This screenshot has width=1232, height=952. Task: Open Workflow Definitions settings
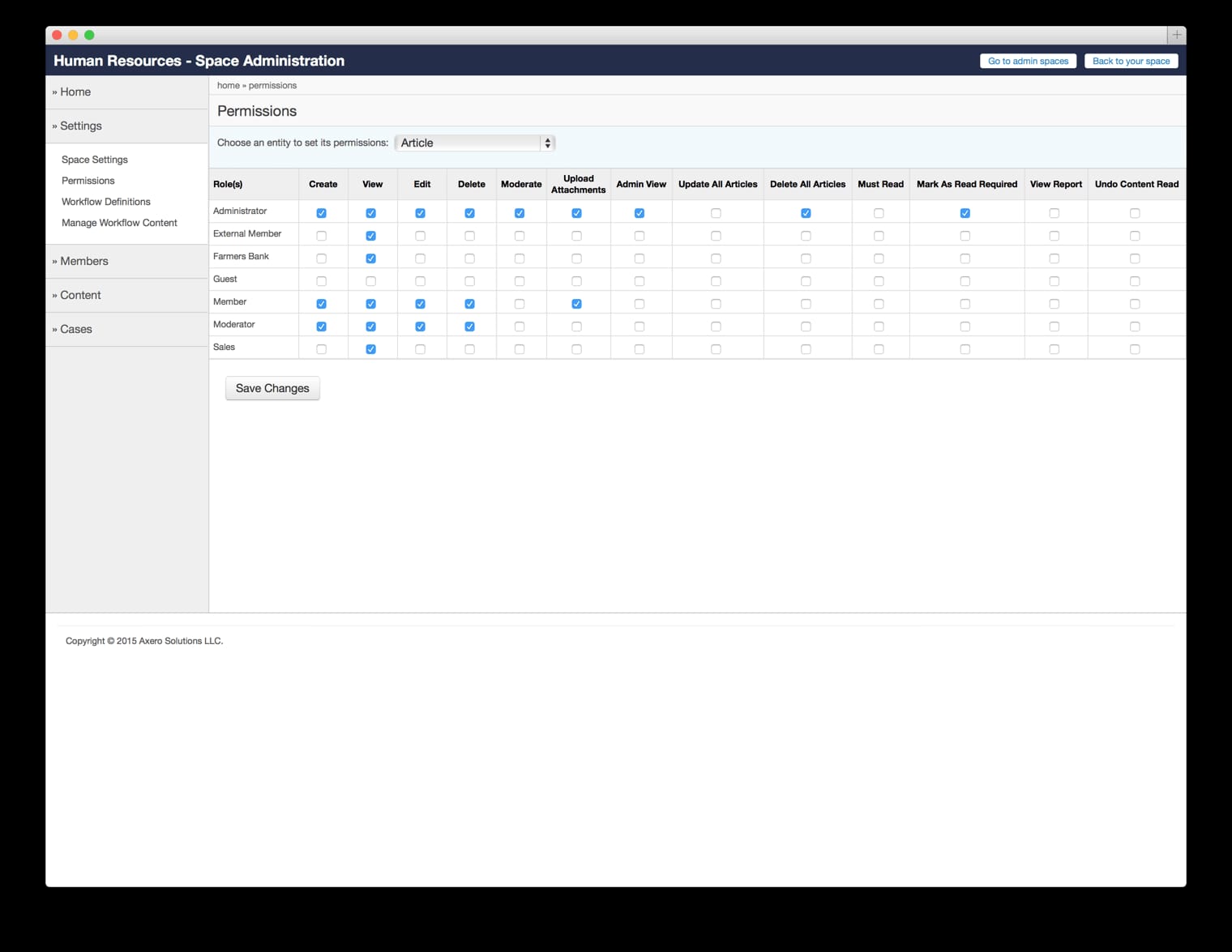click(105, 201)
